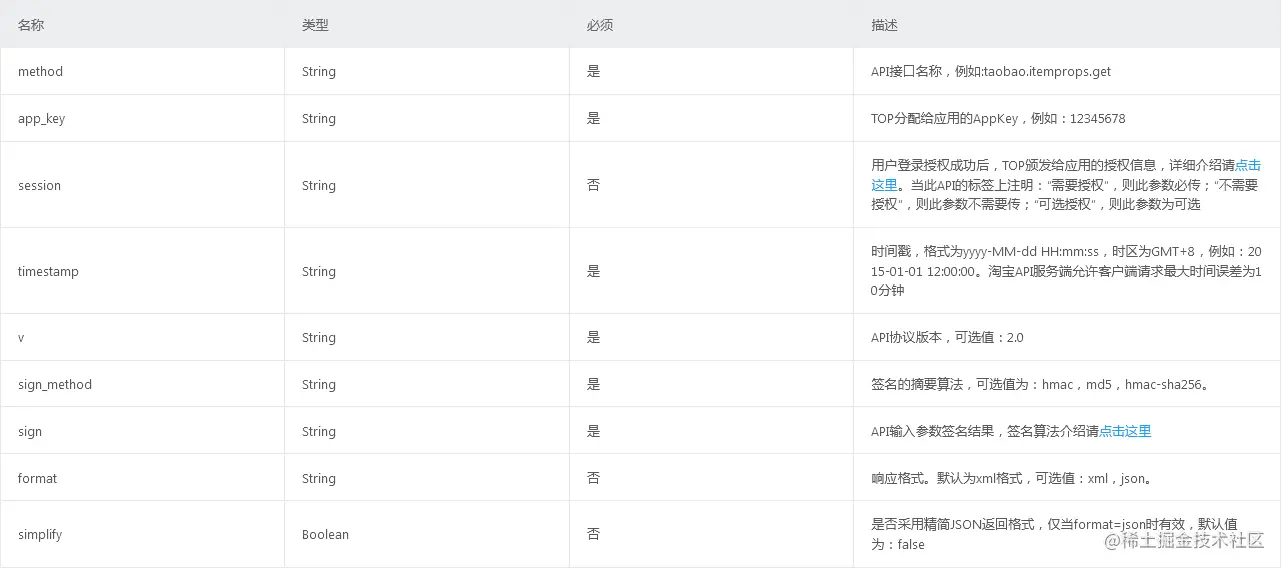The width and height of the screenshot is (1282, 568).
Task: Select the timestamp parameter name cell
Action: [48, 272]
